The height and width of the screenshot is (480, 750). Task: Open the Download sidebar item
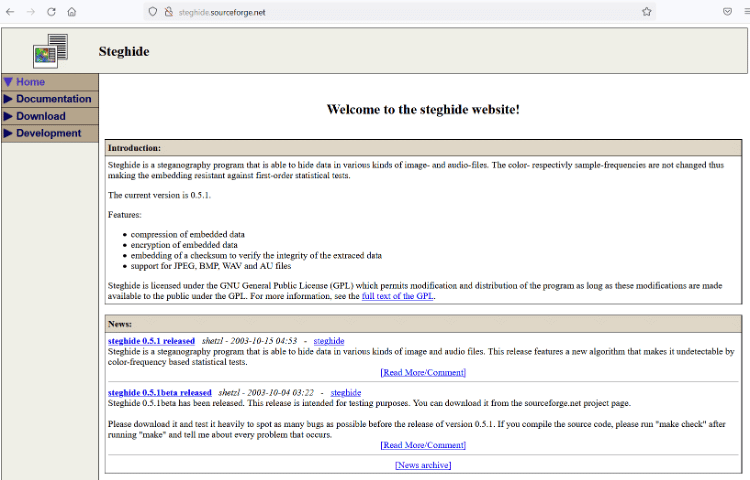(40, 116)
